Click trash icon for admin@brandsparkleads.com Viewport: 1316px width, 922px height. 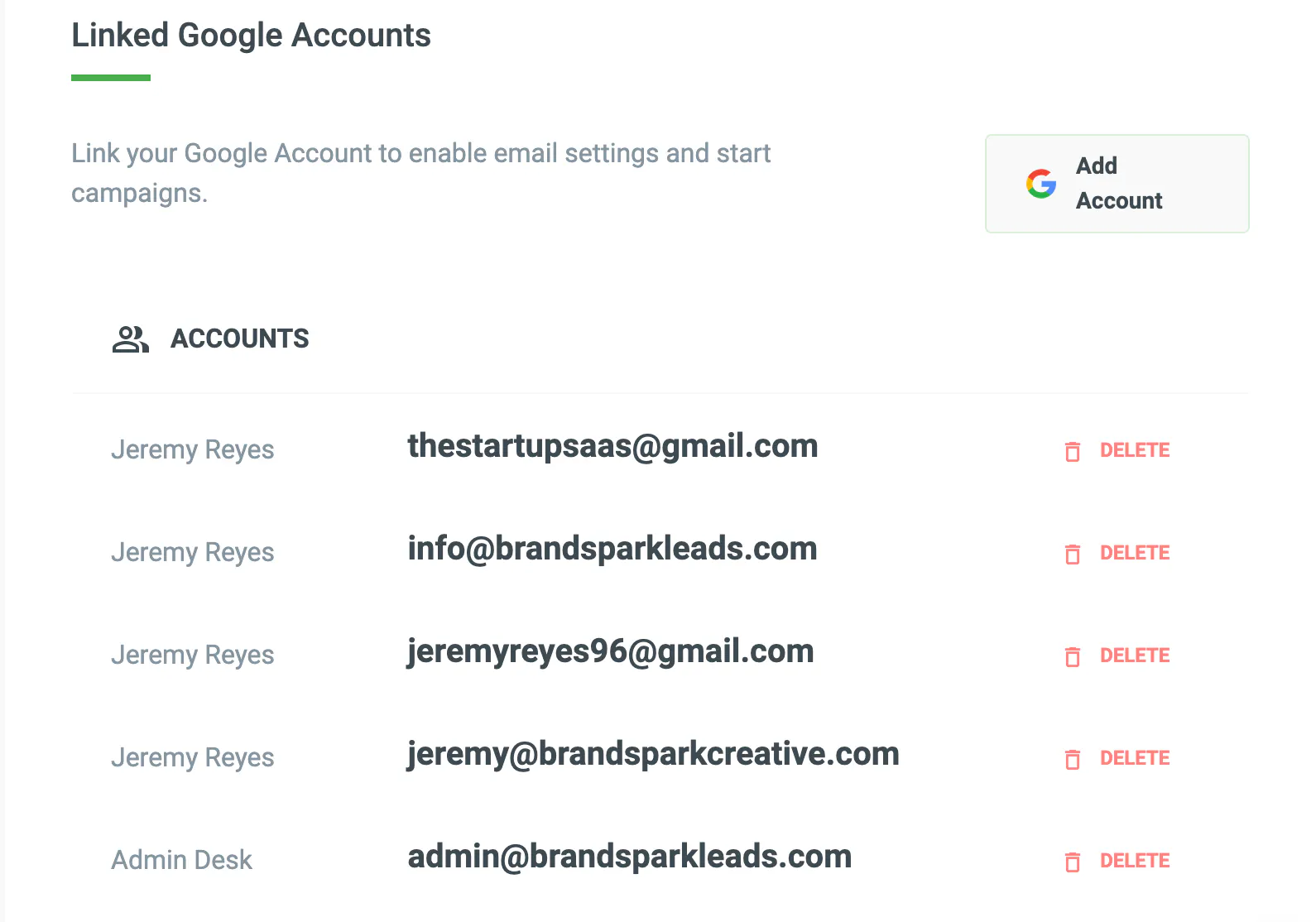click(x=1073, y=862)
